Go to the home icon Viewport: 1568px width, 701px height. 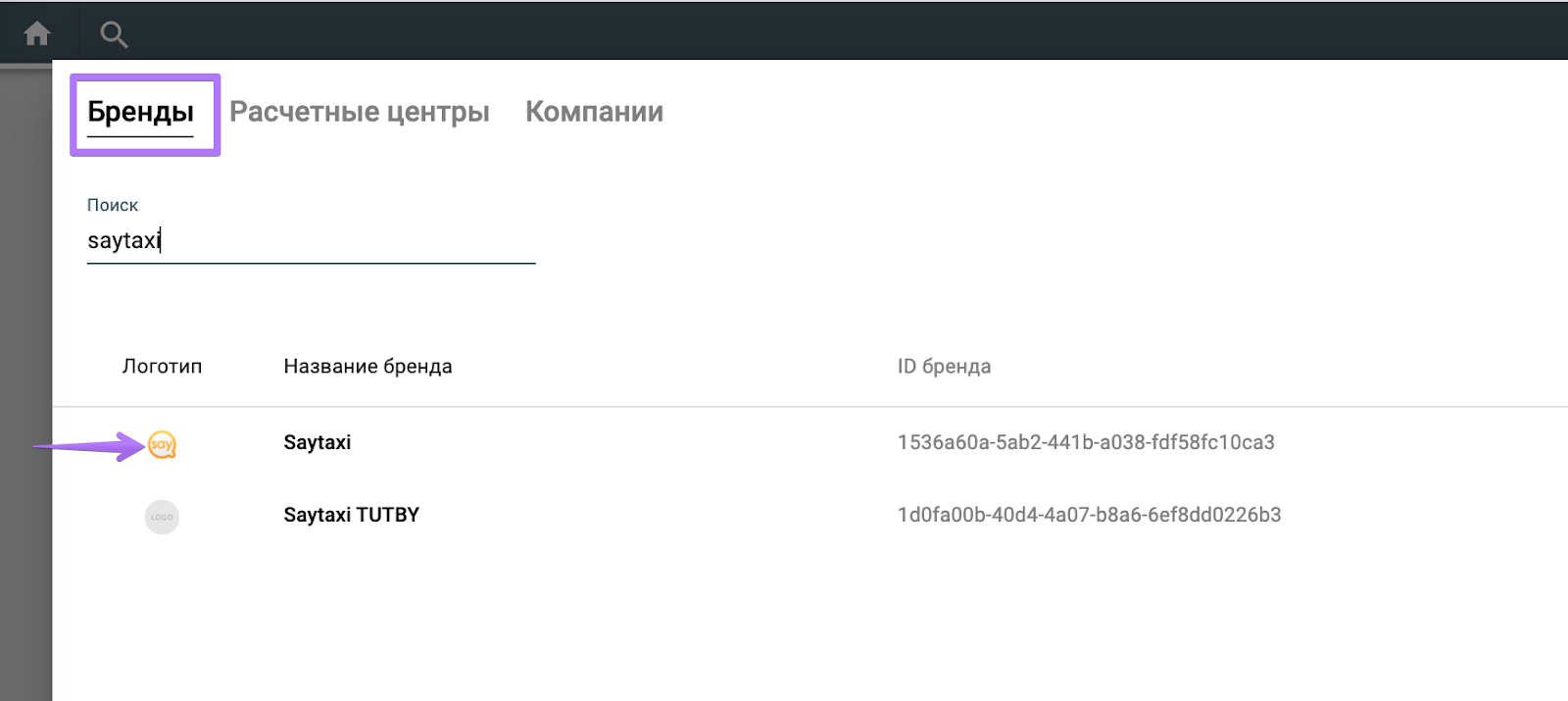37,34
